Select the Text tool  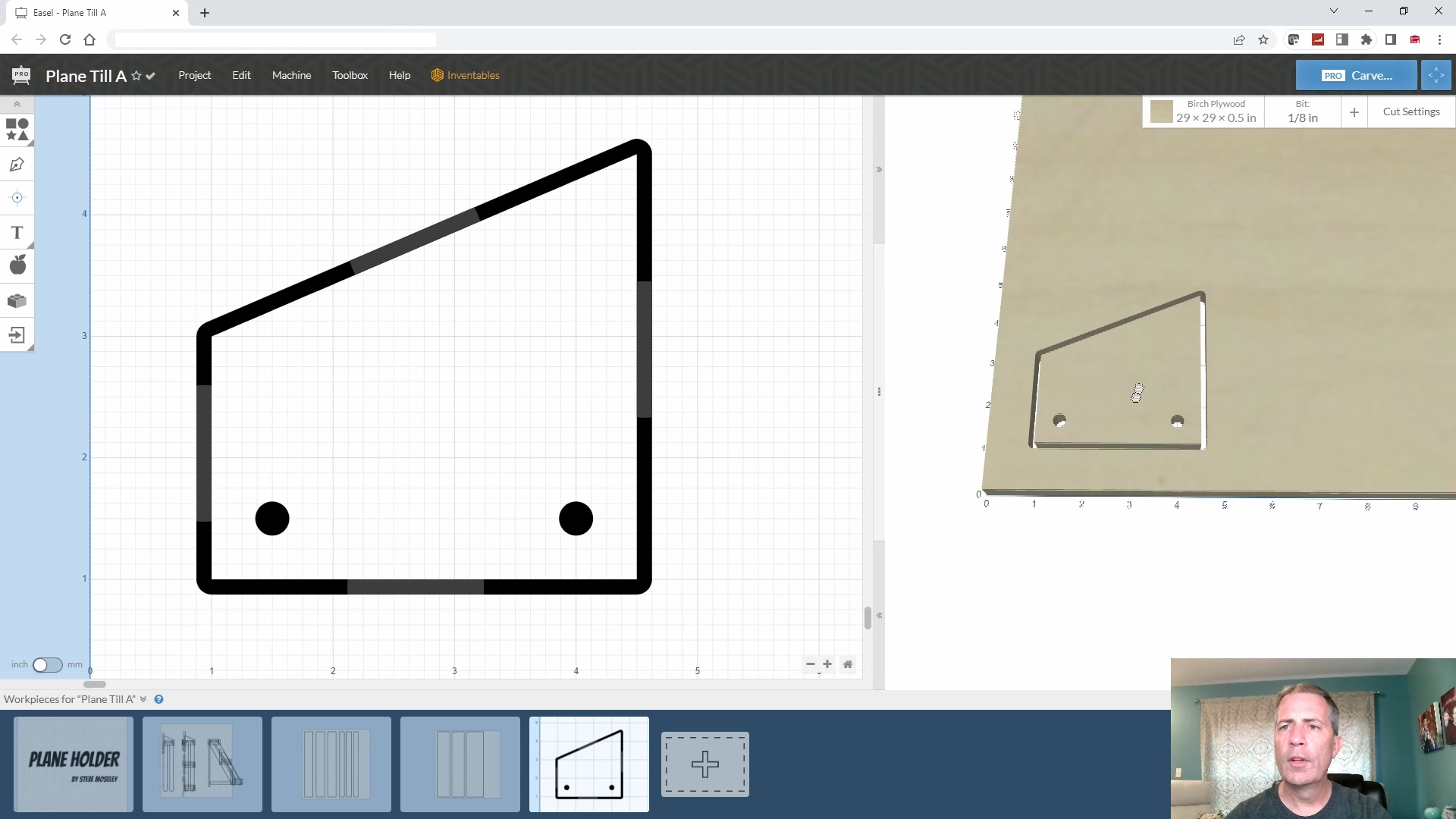click(x=17, y=233)
